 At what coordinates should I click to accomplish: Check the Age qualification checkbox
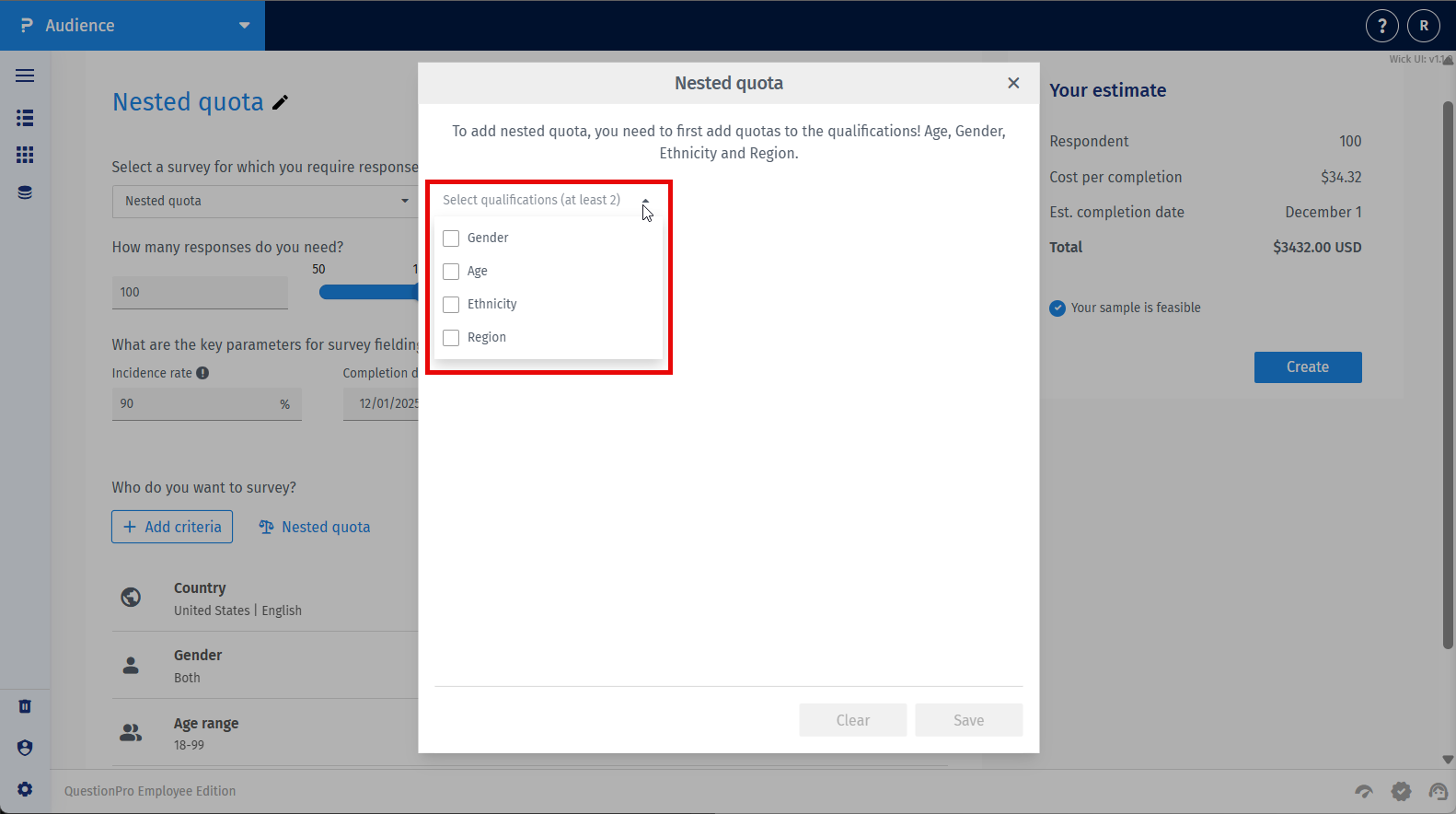tap(451, 272)
